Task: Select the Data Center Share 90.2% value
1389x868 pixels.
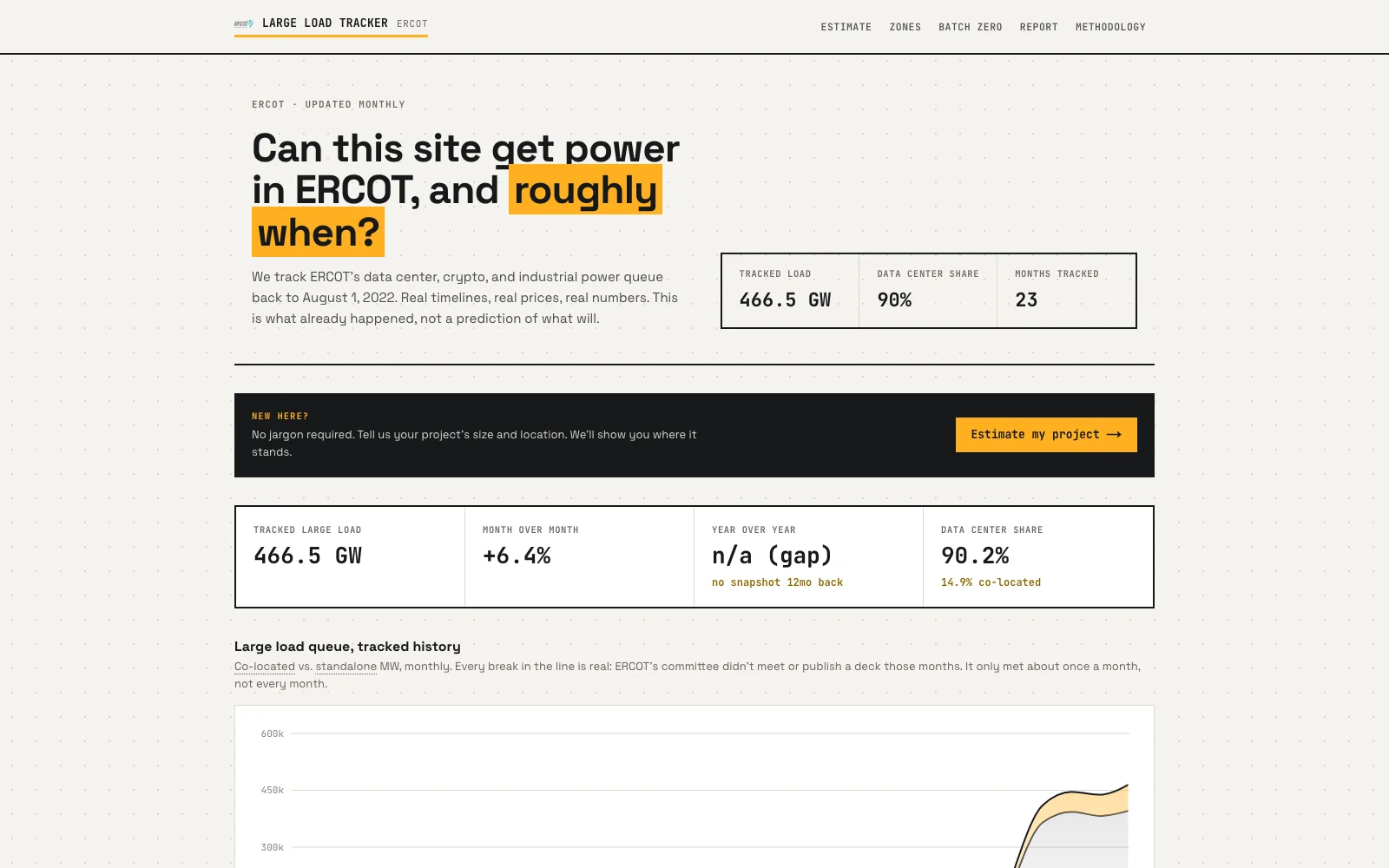Action: tap(975, 556)
